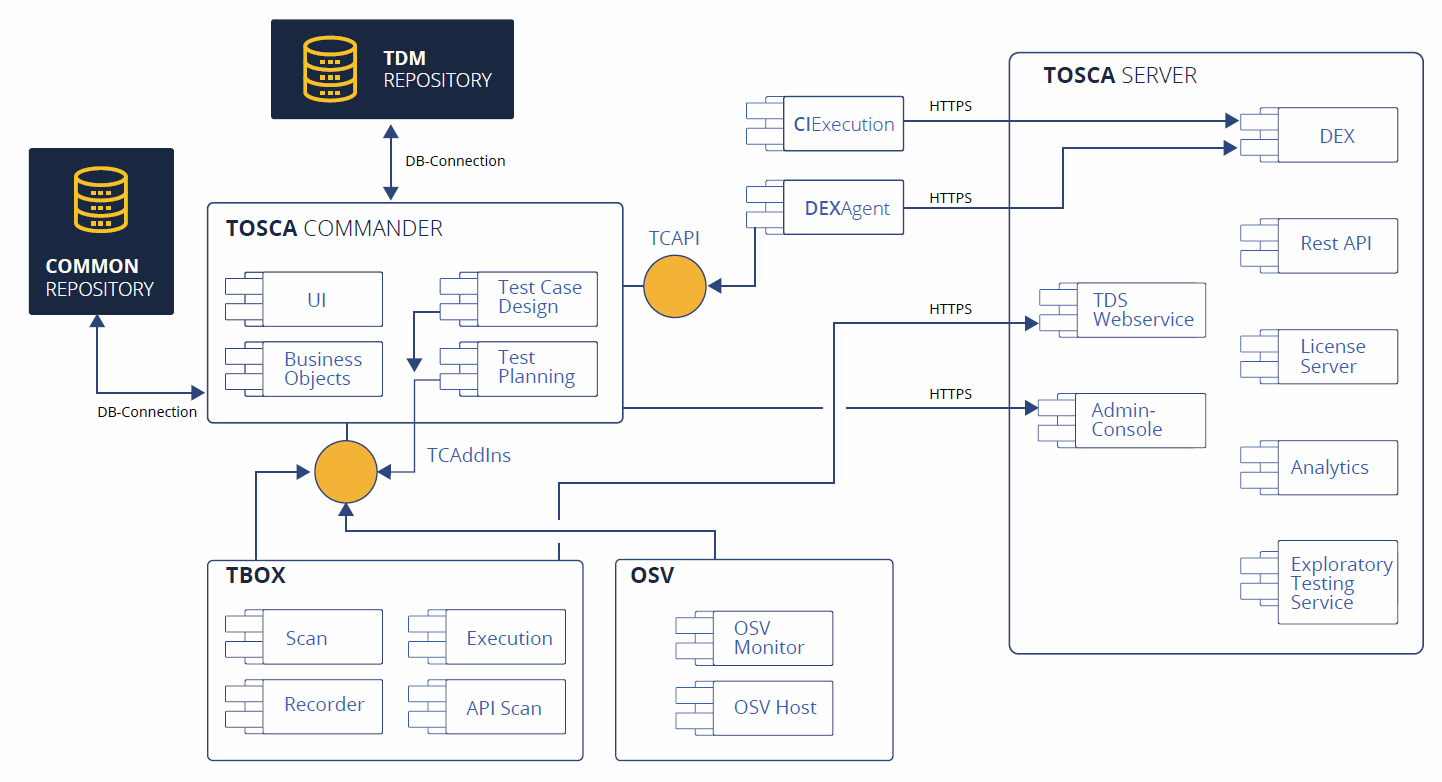Viewport: 1442px width, 782px height.
Task: Click the Scan component in TBOX
Action: click(303, 637)
